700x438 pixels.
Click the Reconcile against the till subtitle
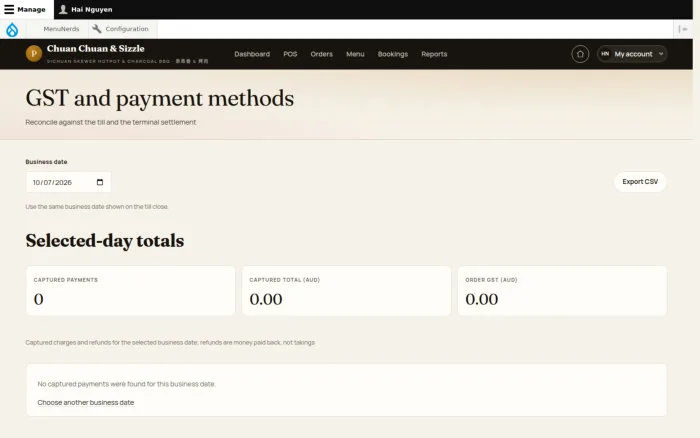pos(111,122)
